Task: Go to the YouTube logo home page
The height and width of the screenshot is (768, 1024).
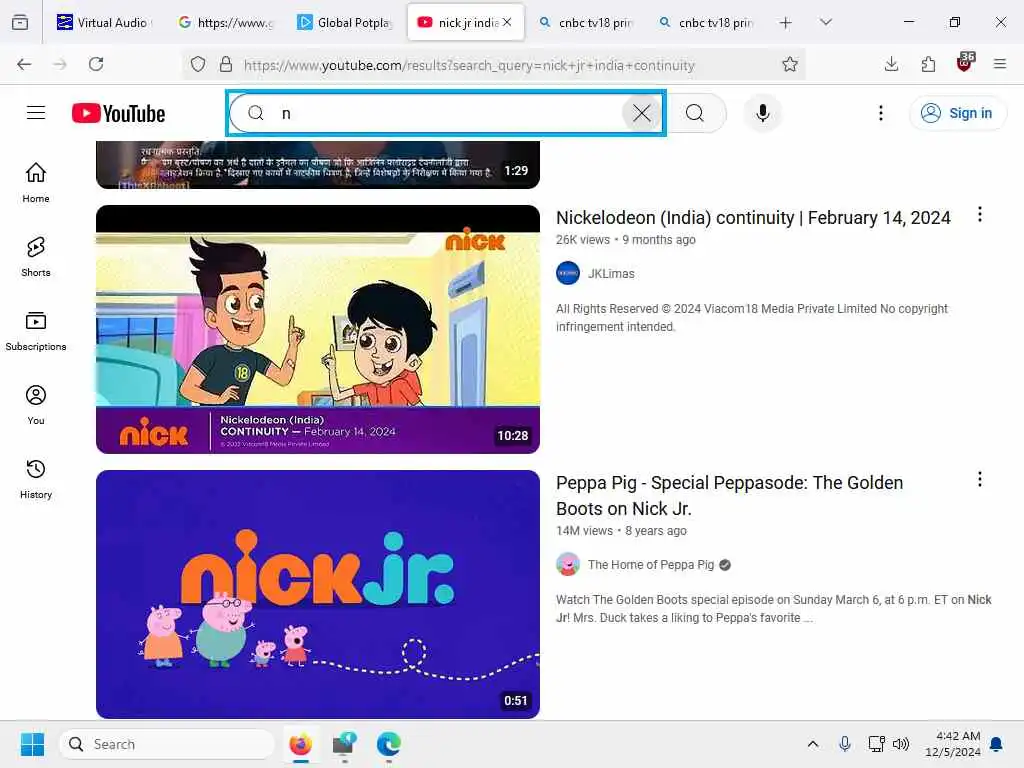Action: (x=118, y=113)
